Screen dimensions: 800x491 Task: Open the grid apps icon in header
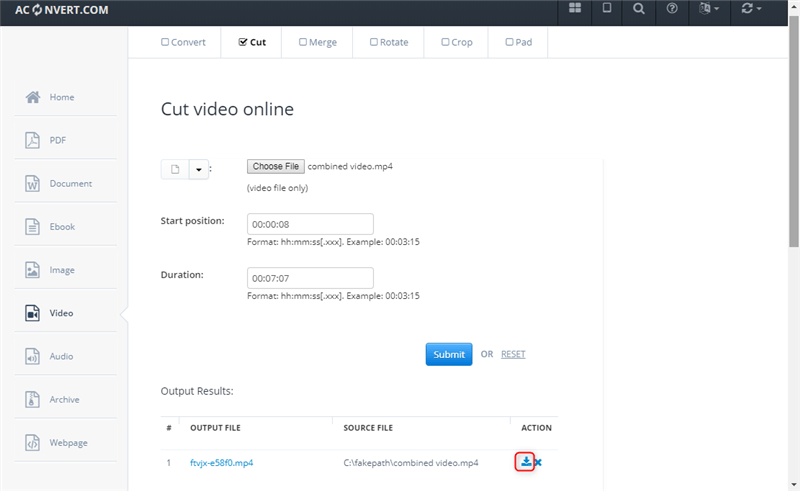[575, 9]
